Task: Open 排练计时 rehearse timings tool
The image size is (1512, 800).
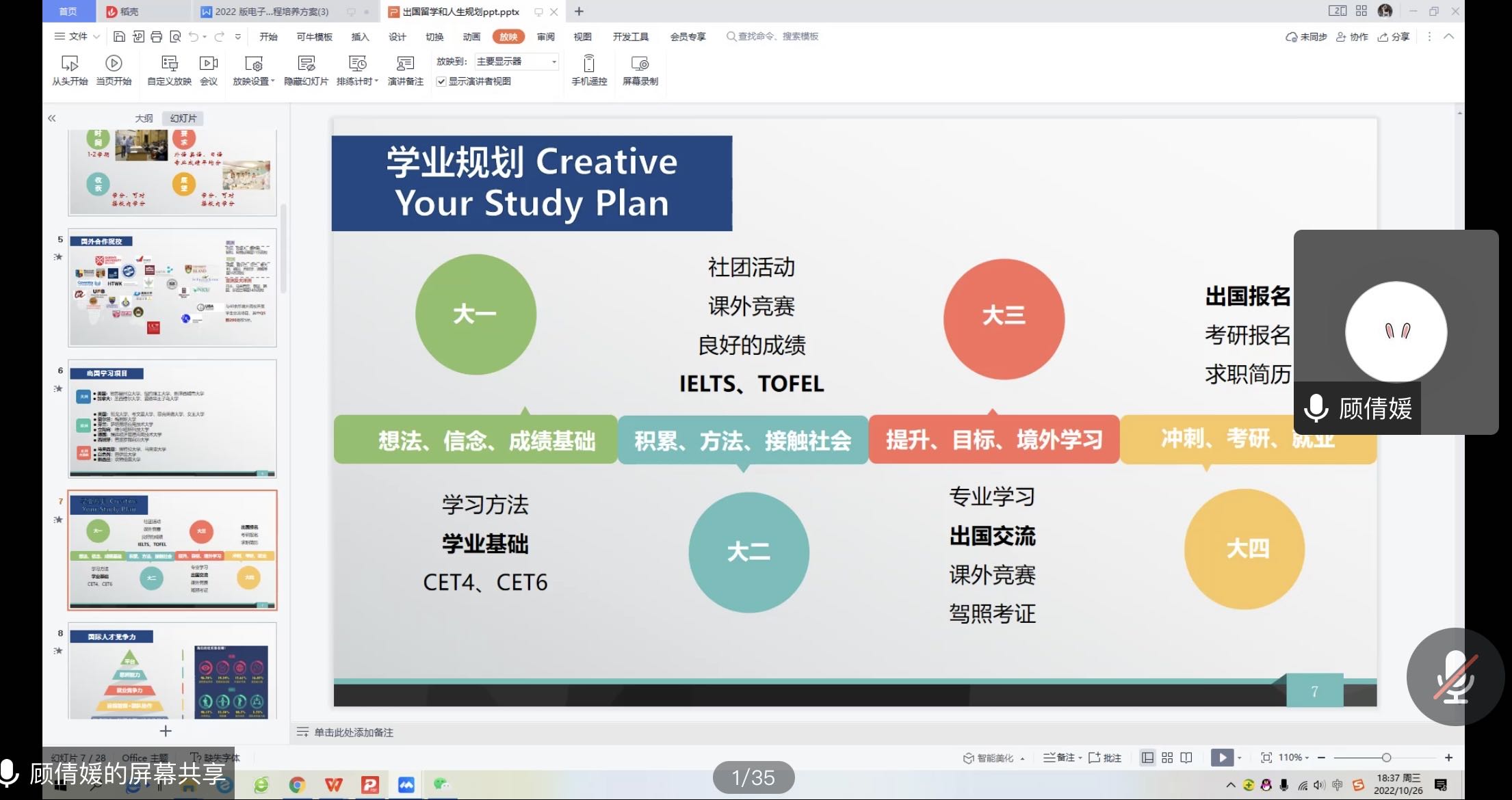Action: click(x=357, y=64)
